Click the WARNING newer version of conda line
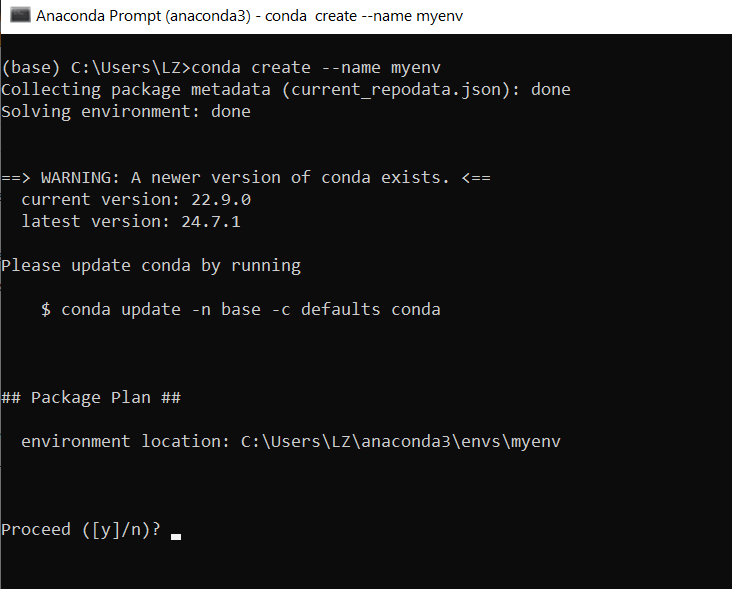This screenshot has width=732, height=589. point(246,178)
